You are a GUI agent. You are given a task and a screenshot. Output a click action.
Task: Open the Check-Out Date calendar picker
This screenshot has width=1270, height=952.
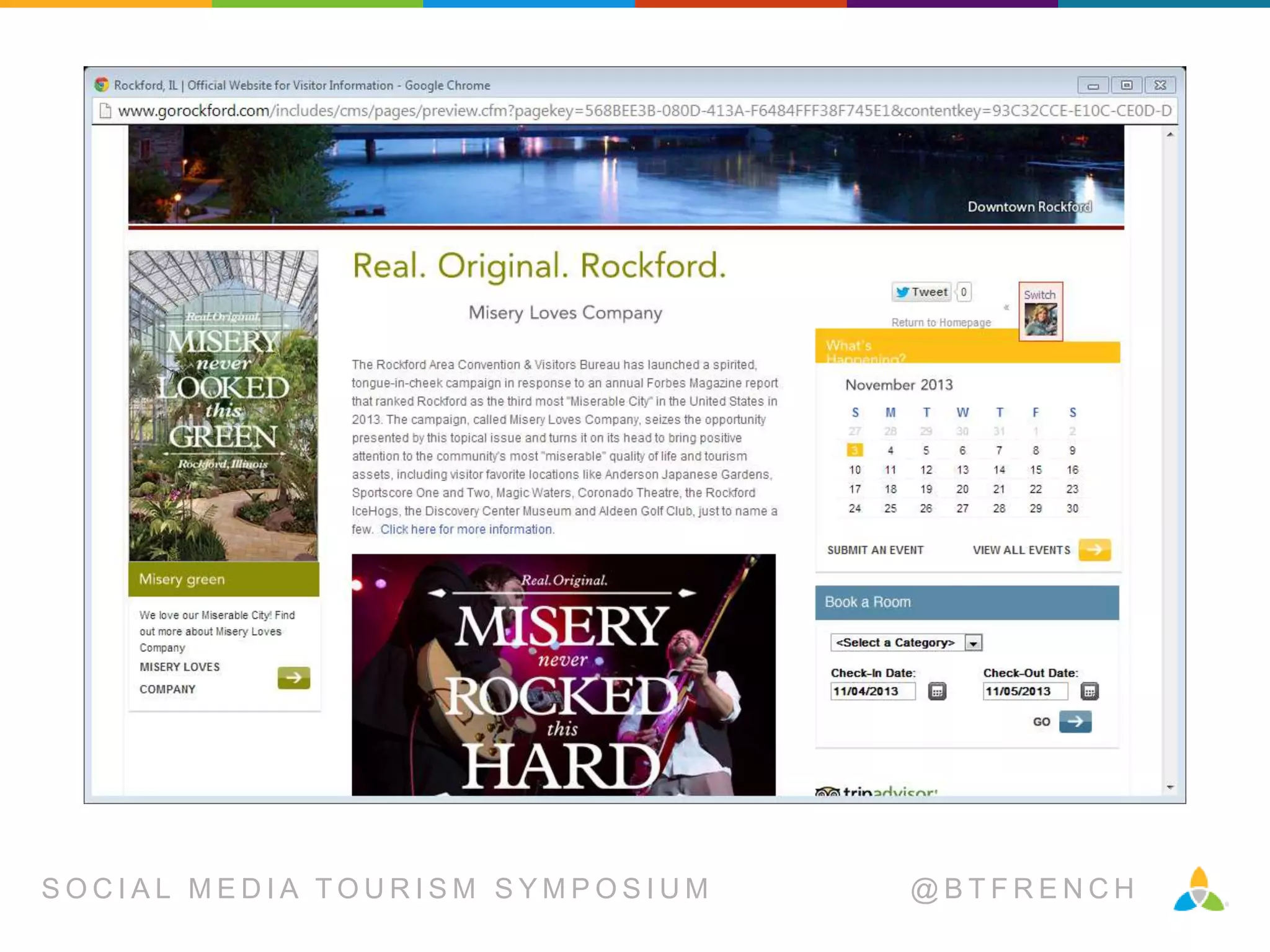click(1089, 691)
